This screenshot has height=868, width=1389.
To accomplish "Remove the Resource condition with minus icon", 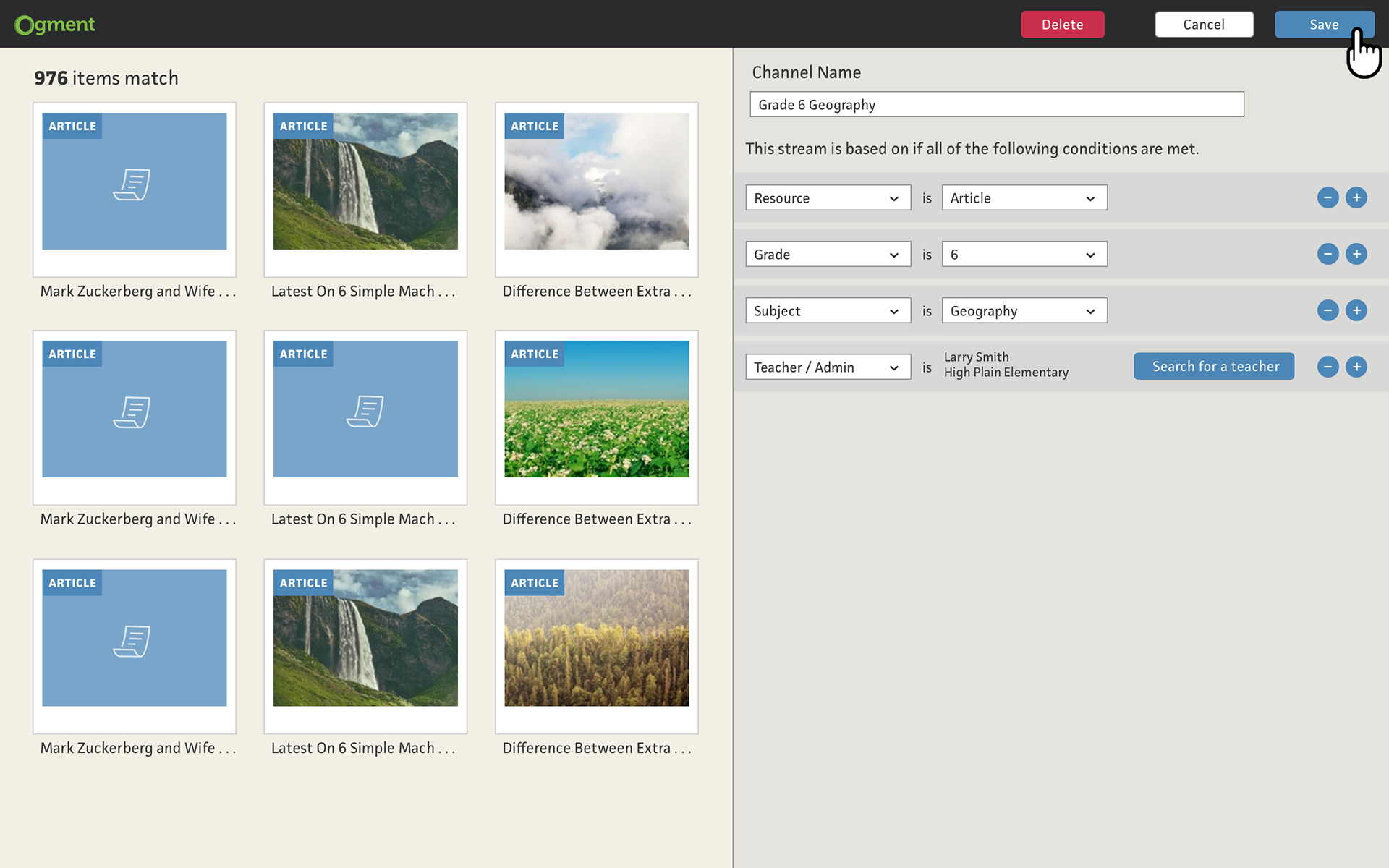I will (1328, 197).
